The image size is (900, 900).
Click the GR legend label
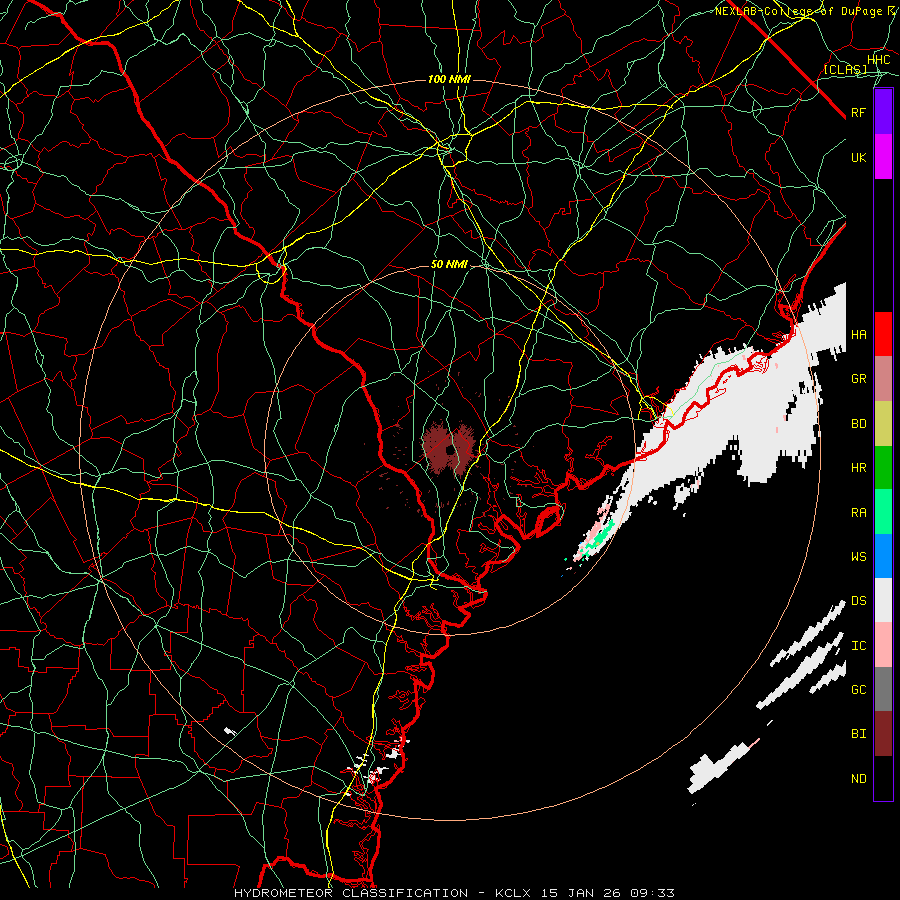[858, 379]
